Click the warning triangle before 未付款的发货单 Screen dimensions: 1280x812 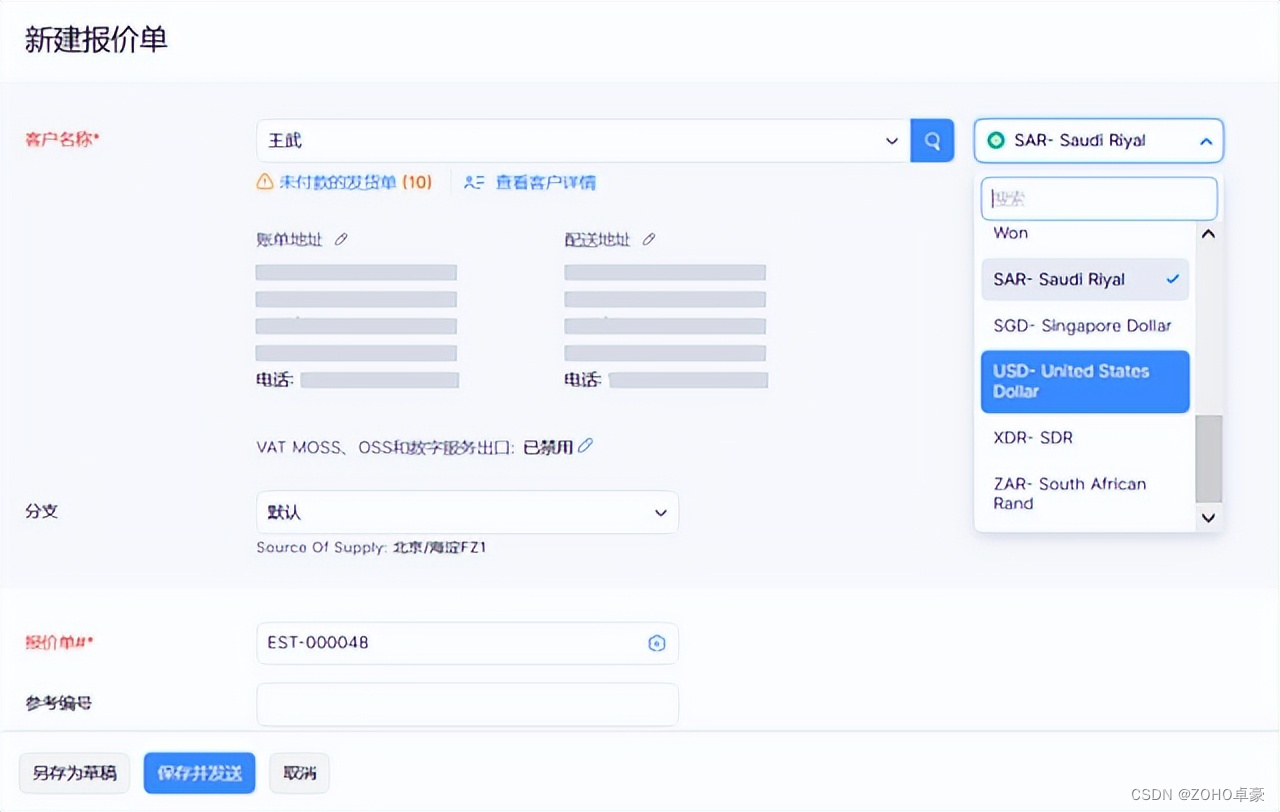click(266, 182)
